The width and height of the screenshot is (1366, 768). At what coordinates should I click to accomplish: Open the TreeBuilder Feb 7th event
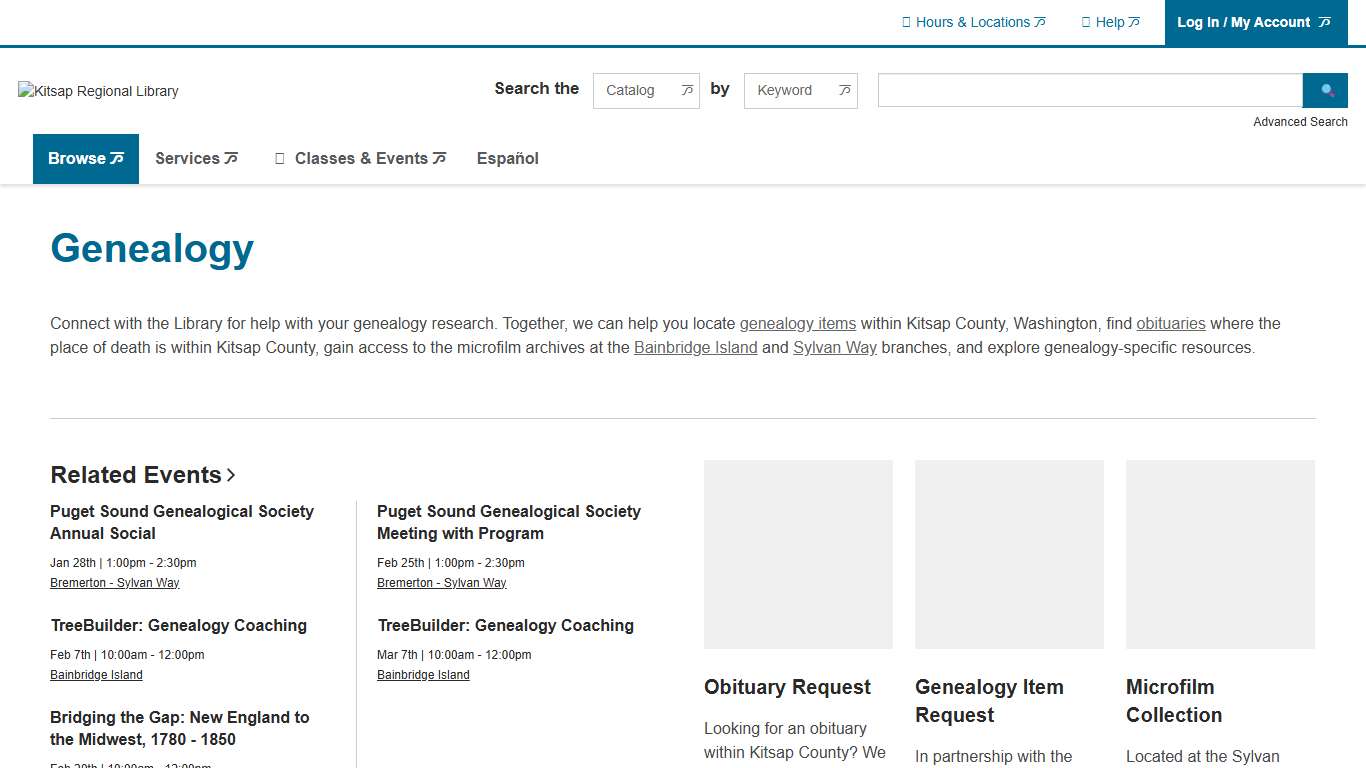pos(179,626)
